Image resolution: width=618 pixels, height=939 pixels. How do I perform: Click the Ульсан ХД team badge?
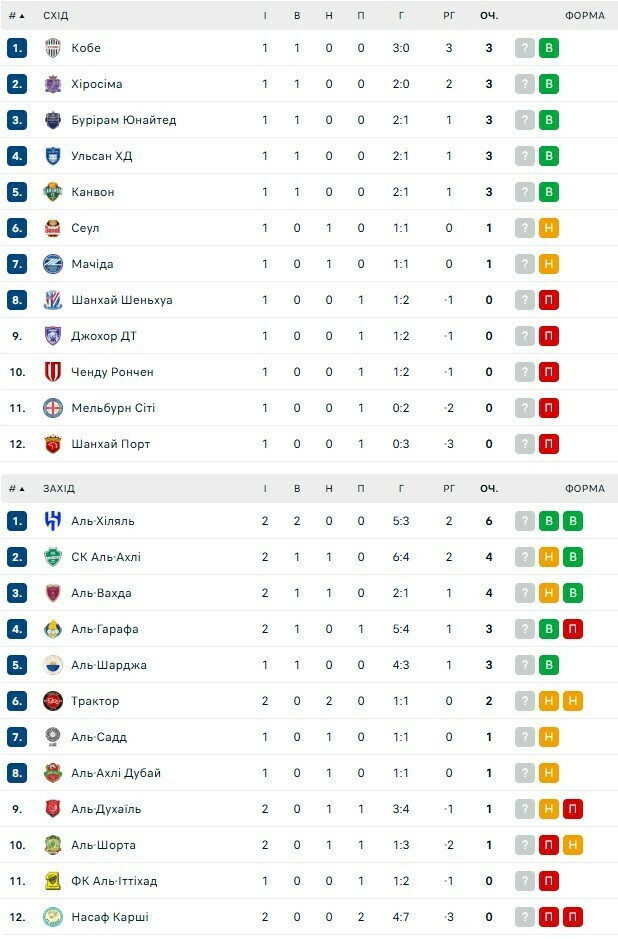53,156
